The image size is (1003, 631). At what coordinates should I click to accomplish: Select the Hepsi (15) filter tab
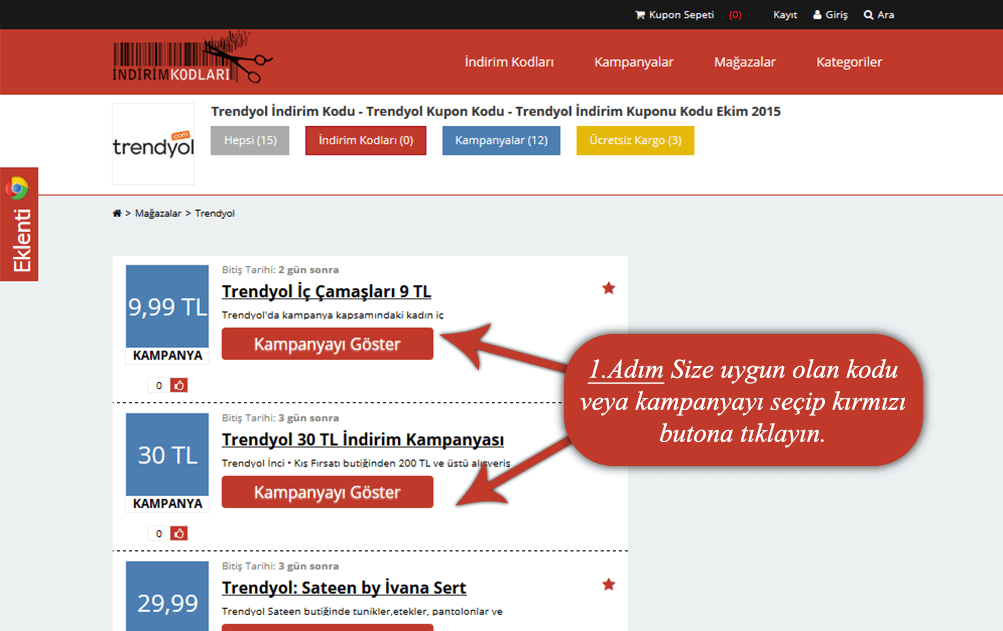250,140
